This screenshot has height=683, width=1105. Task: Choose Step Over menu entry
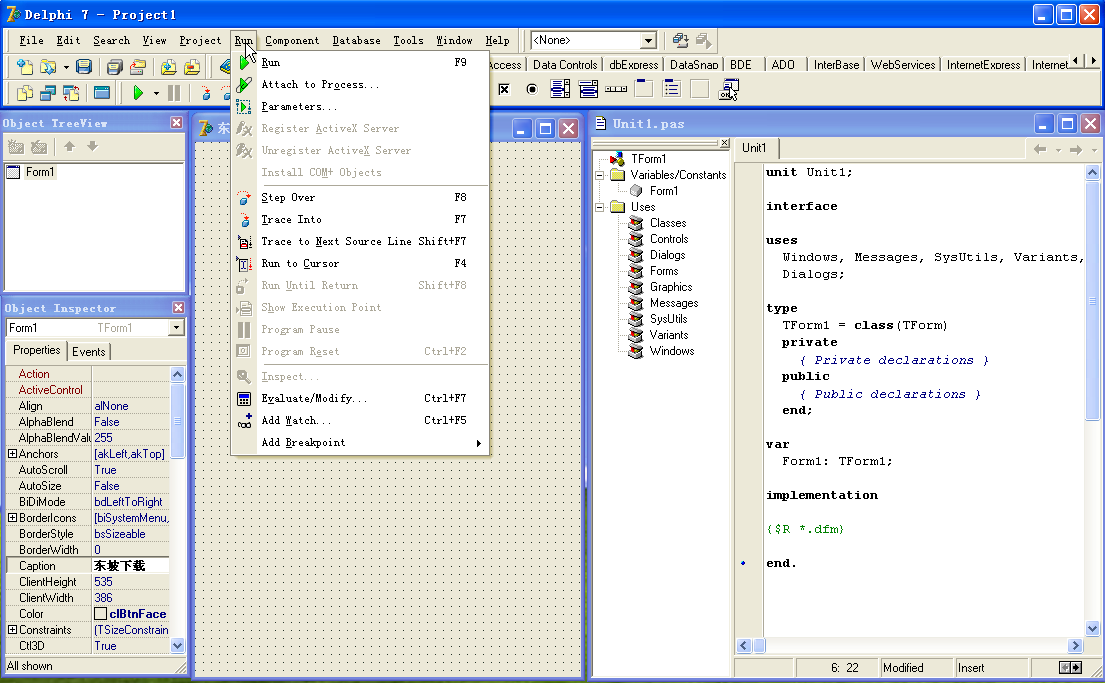click(360, 198)
